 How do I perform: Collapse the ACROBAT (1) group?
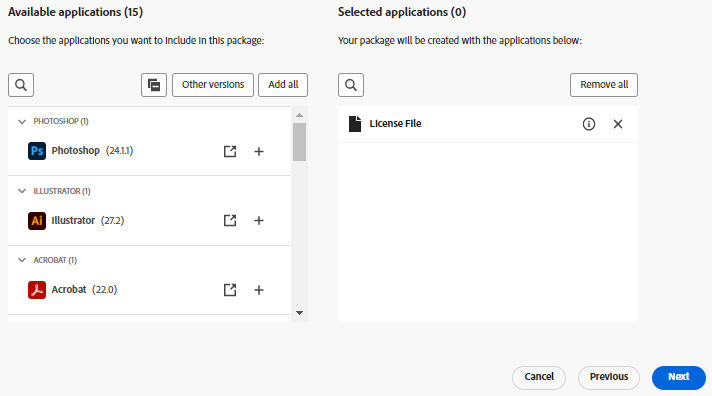coord(22,260)
